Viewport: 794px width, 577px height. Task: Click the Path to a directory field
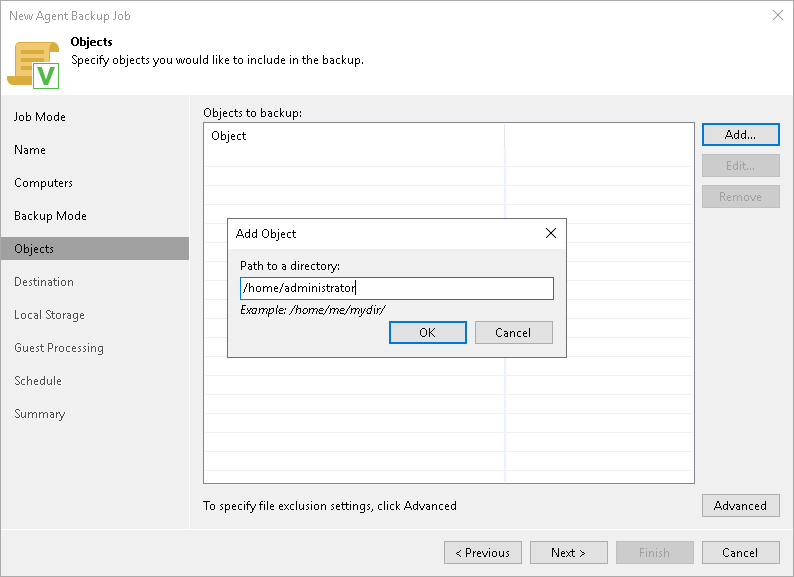click(396, 288)
